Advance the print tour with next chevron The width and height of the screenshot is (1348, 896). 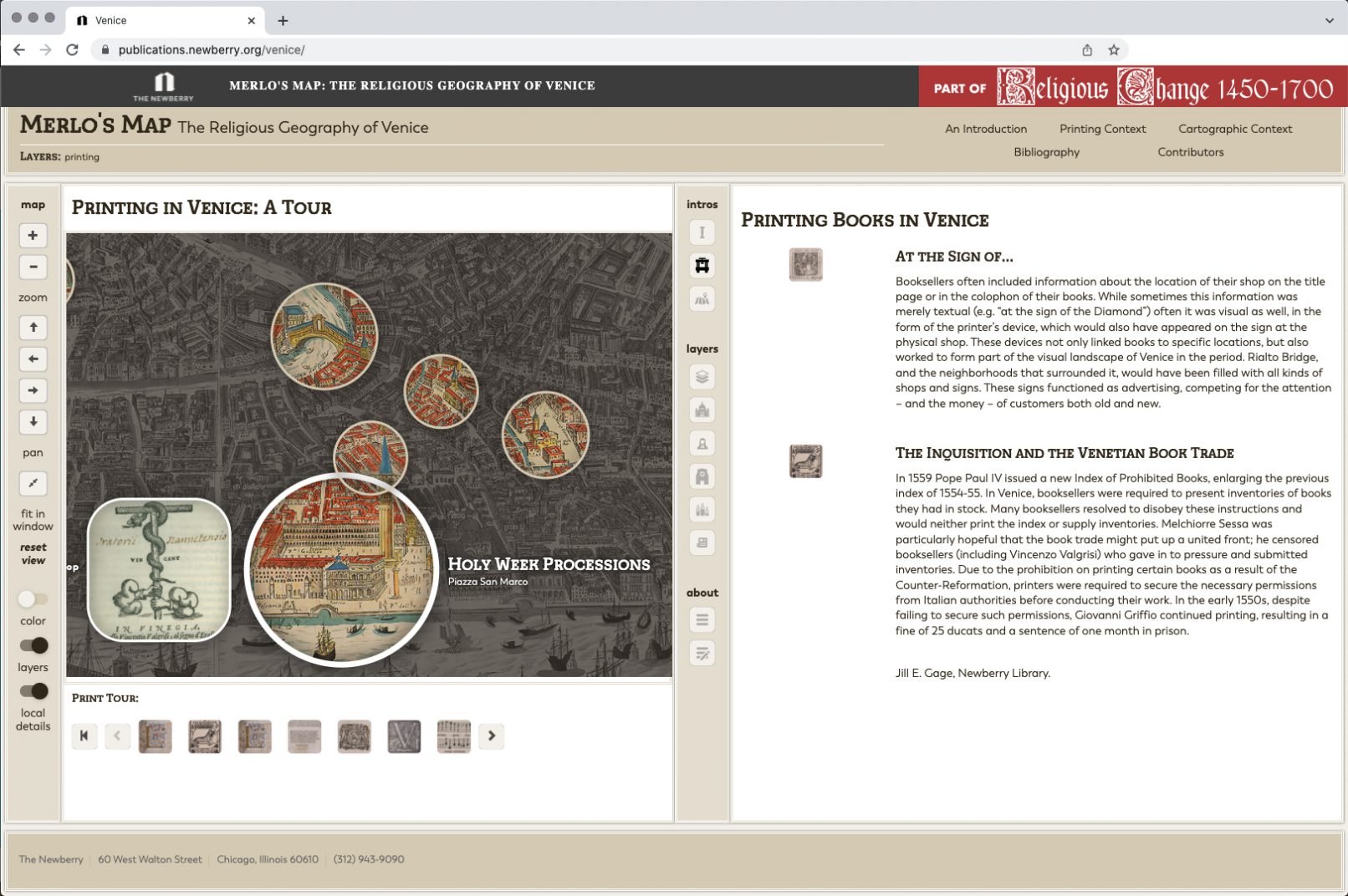pos(492,736)
